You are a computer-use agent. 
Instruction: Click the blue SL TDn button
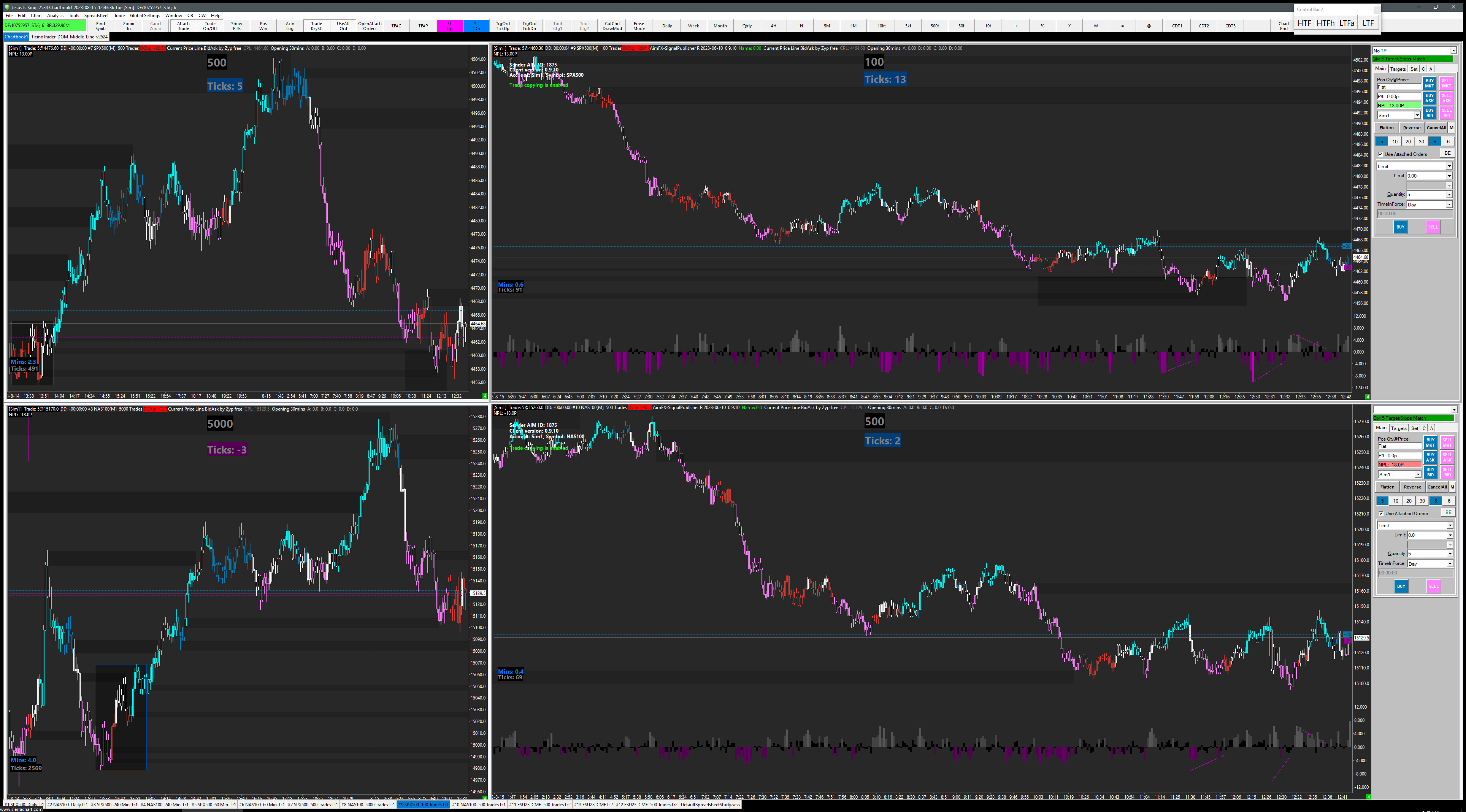[476, 25]
